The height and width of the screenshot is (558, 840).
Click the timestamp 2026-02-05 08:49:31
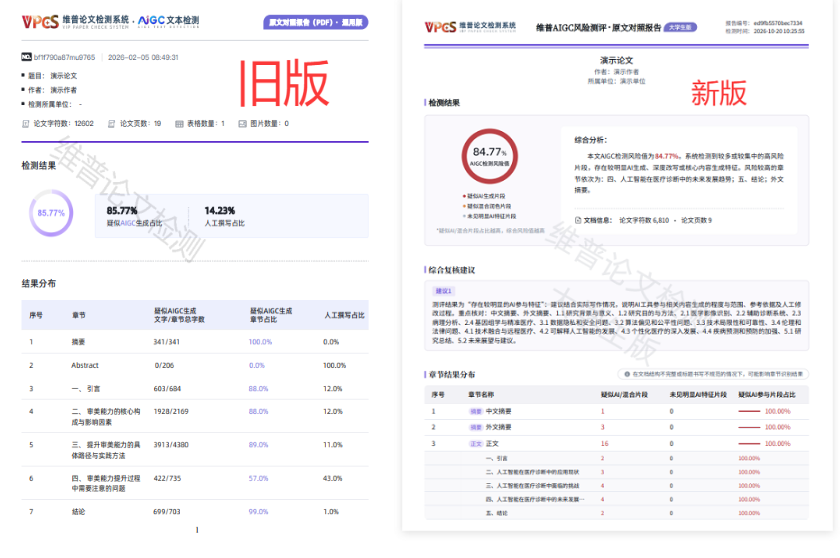143,57
